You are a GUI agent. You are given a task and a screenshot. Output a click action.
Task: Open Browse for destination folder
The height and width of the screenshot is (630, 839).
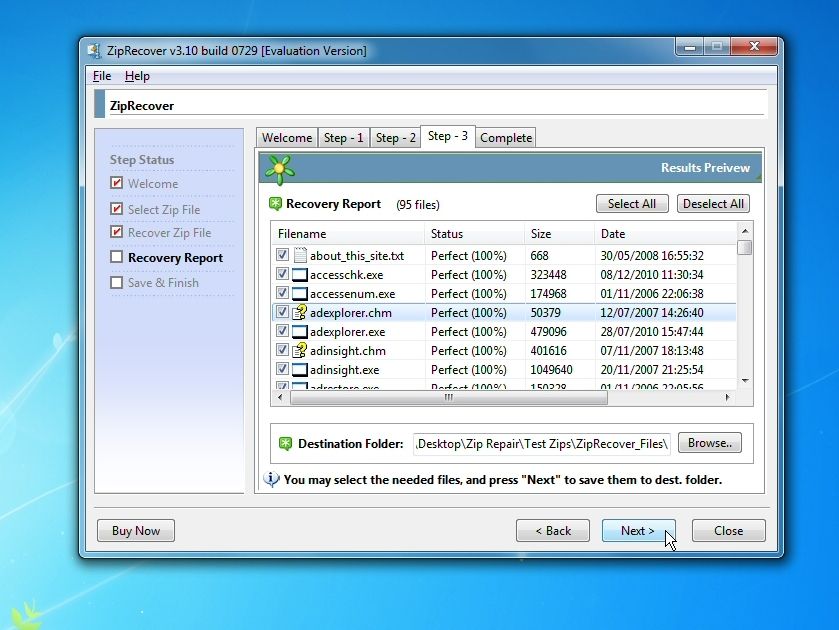(709, 443)
